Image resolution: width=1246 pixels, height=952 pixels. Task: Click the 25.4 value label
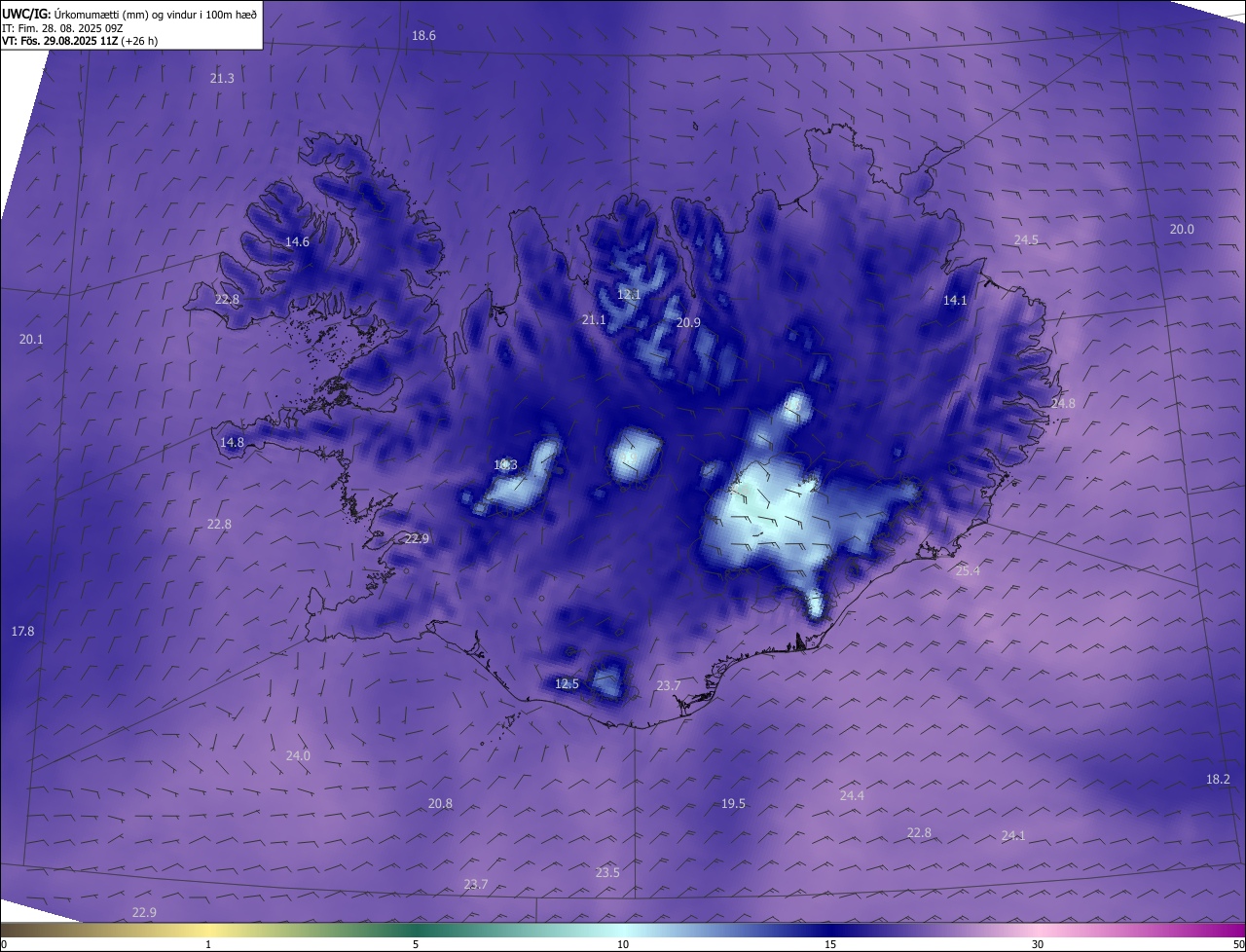click(968, 570)
